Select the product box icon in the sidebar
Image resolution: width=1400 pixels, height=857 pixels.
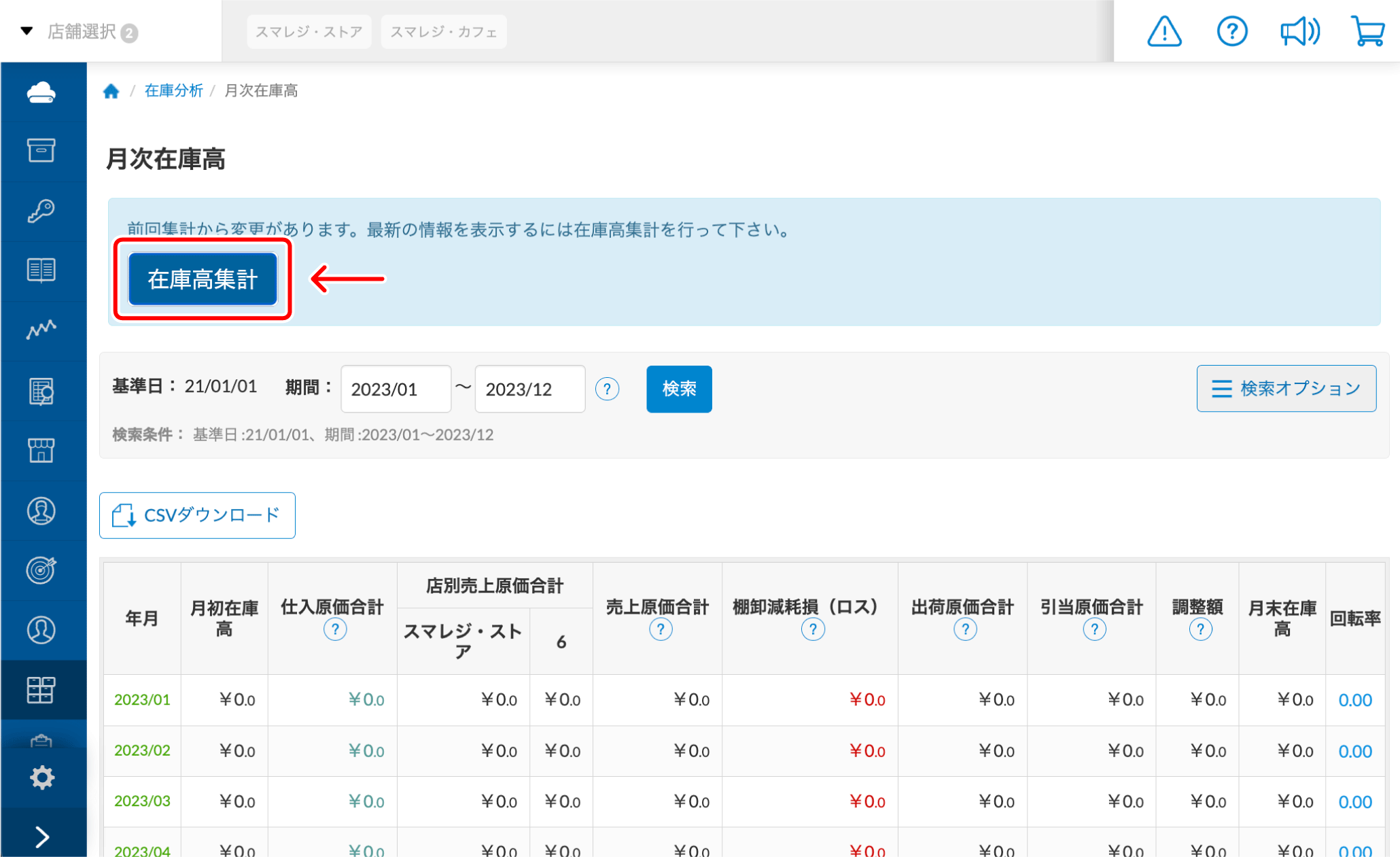click(x=42, y=152)
